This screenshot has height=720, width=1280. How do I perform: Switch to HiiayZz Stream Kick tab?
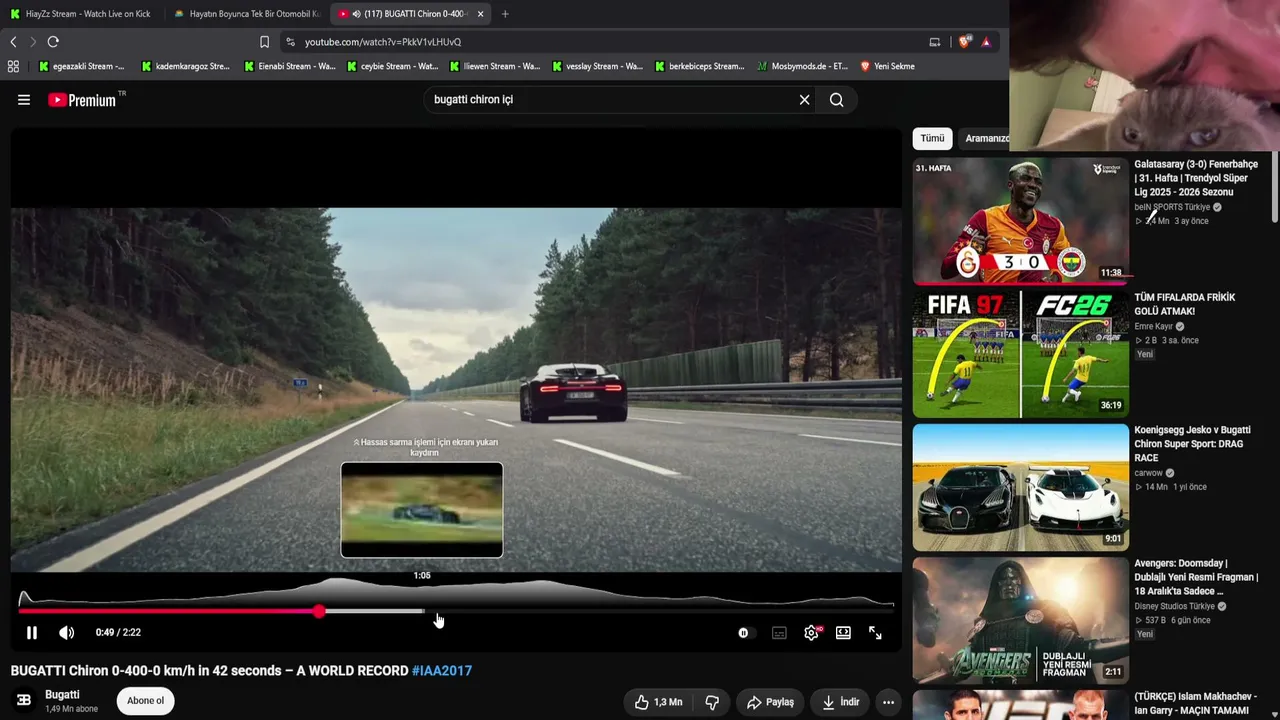[82, 14]
